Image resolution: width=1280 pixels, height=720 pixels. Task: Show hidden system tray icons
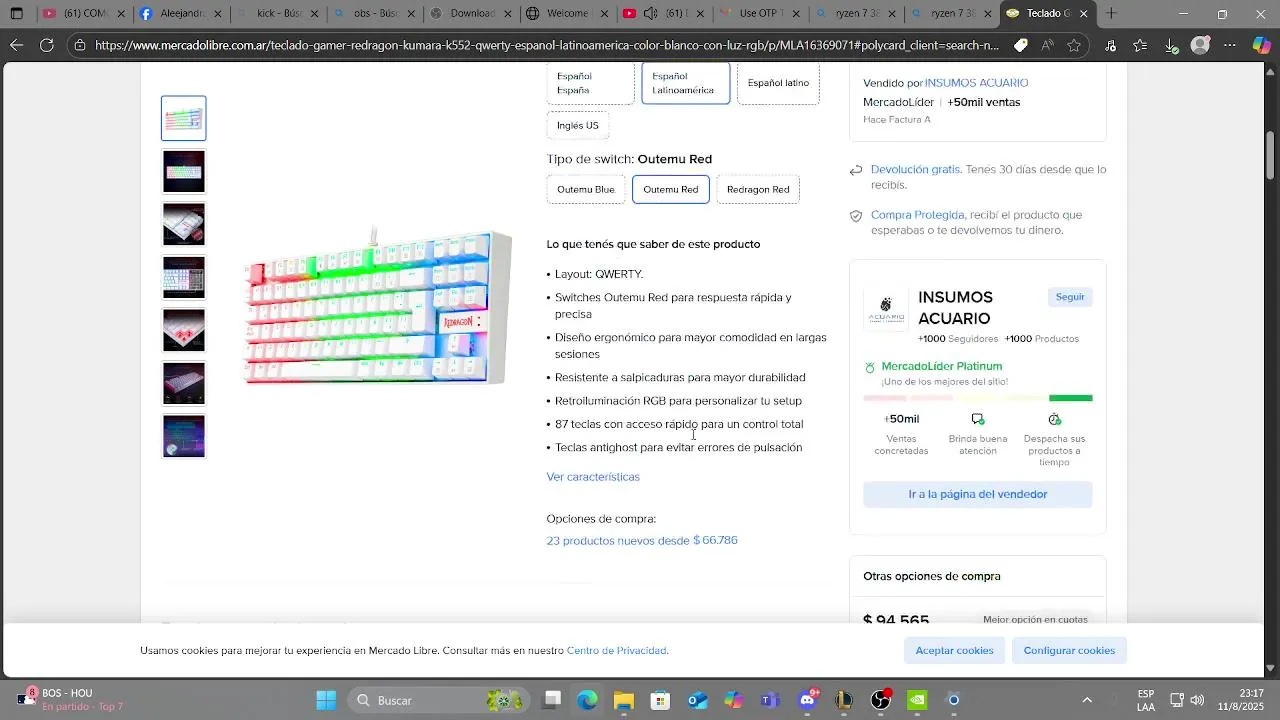pyautogui.click(x=1087, y=700)
